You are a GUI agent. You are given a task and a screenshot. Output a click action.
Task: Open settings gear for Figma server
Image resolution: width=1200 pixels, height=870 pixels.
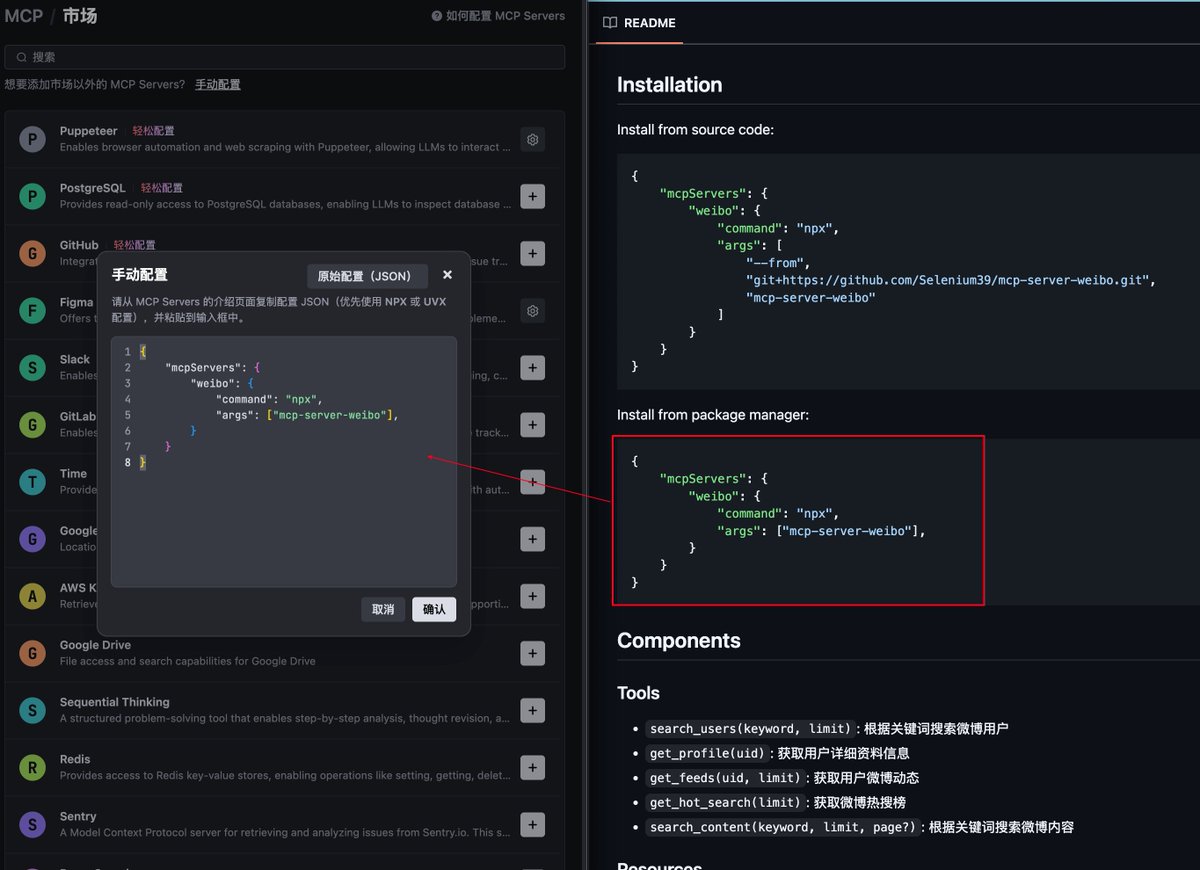pos(533,311)
